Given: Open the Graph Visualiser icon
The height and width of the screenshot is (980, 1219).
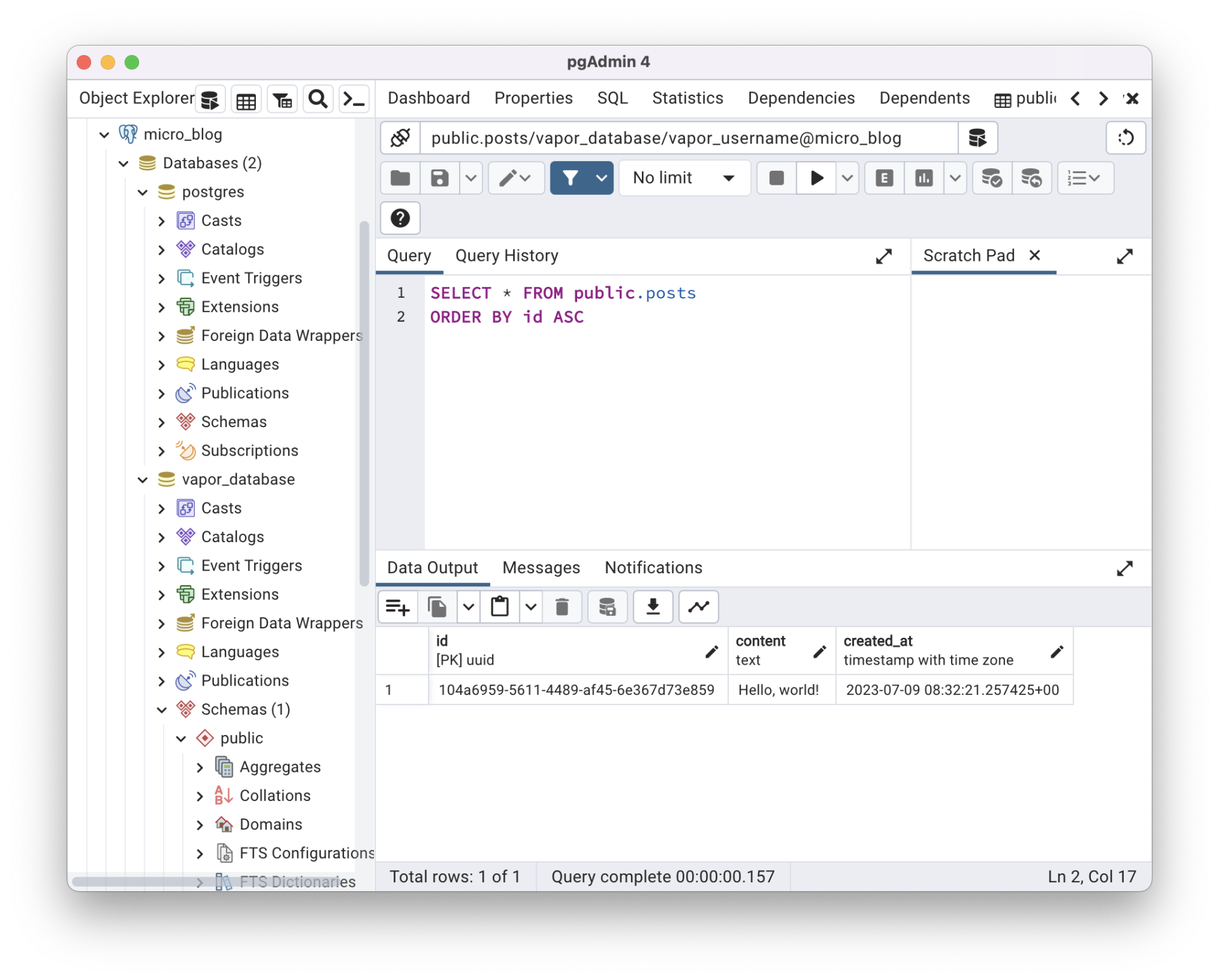Looking at the screenshot, I should 698,607.
